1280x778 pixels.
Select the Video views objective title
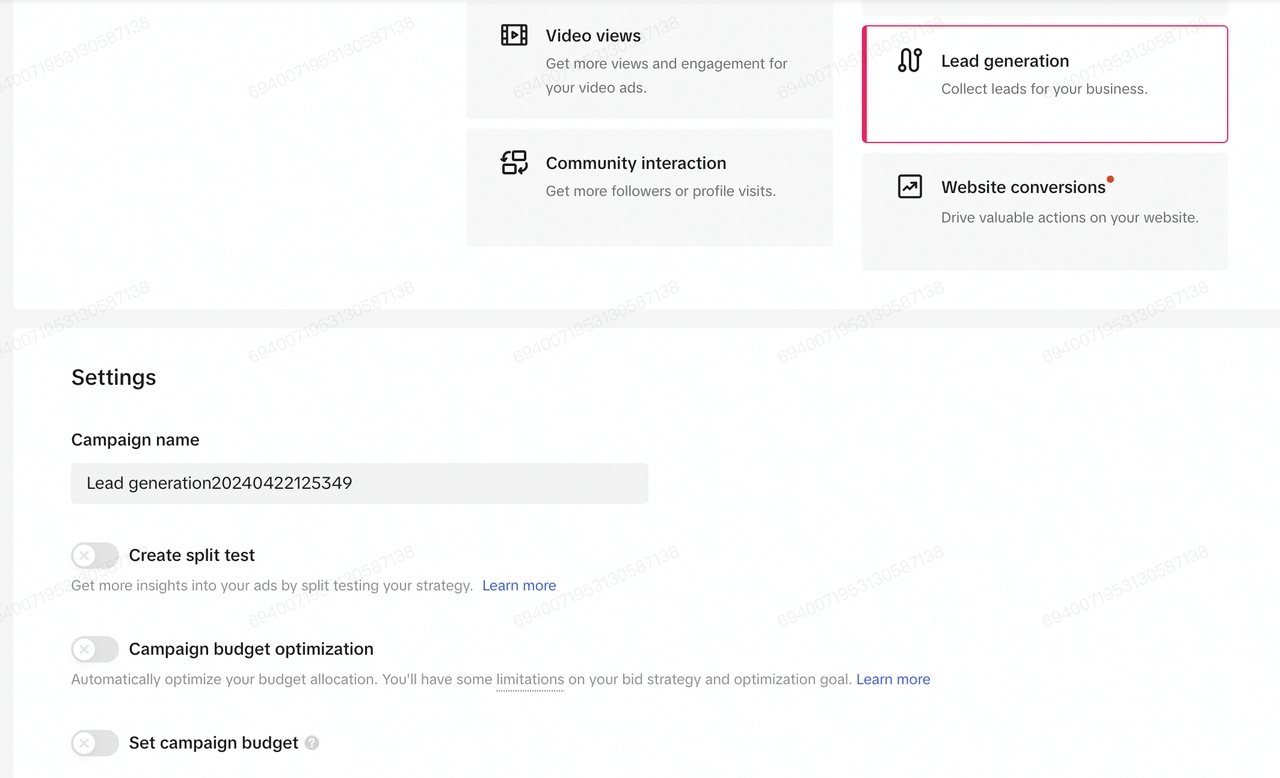(x=593, y=36)
